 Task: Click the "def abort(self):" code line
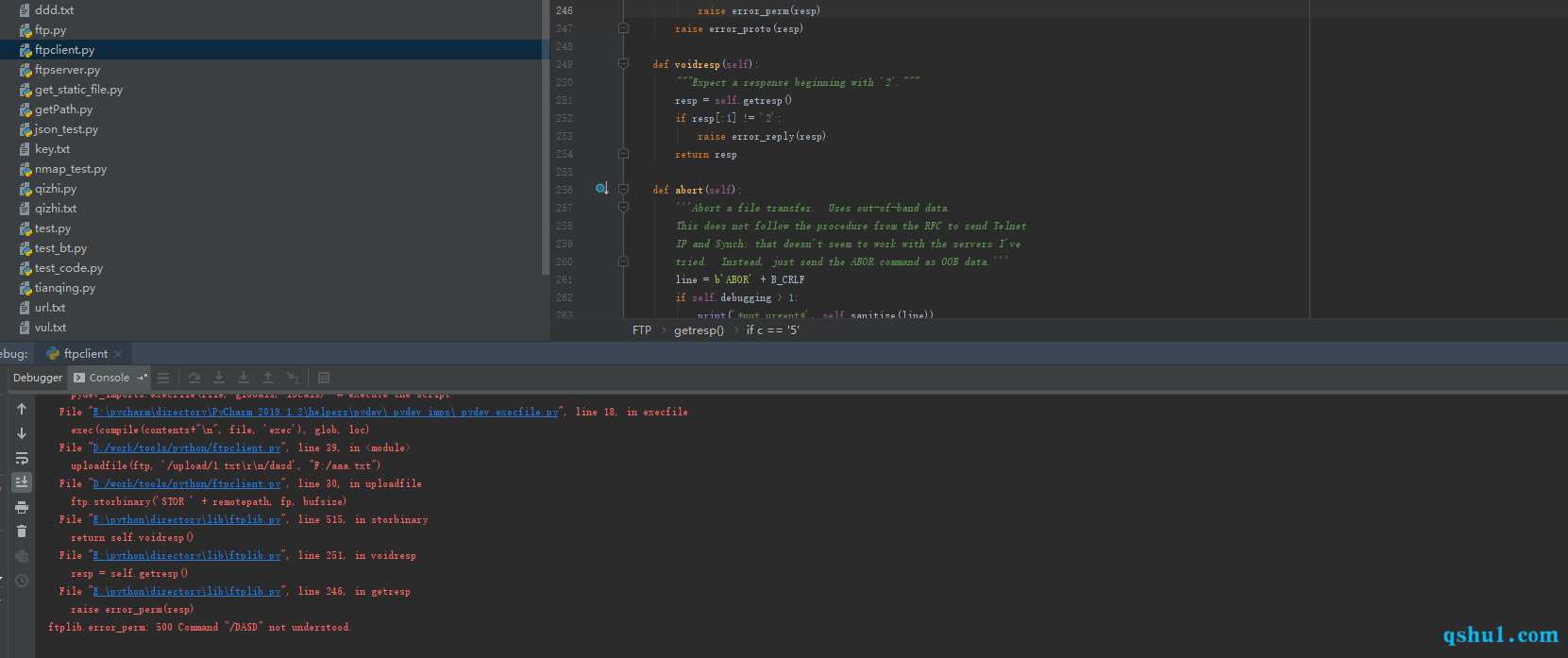click(x=697, y=190)
